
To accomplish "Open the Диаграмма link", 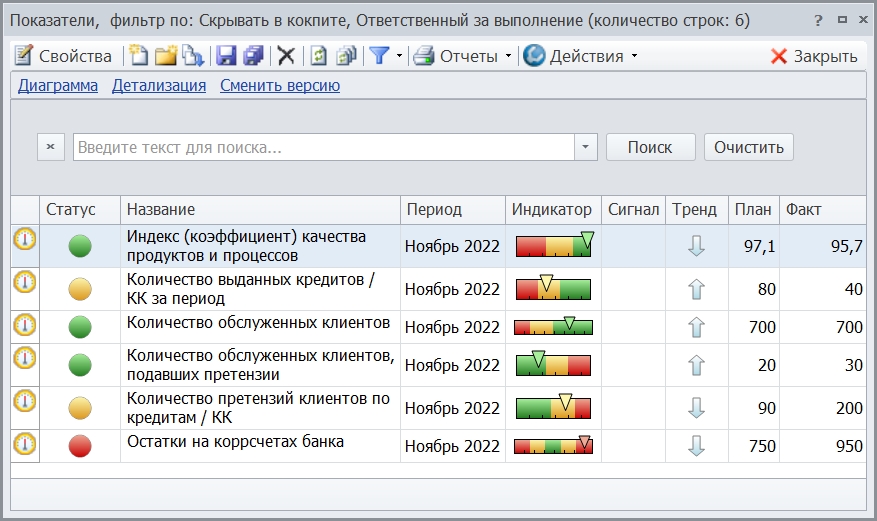I will [x=58, y=86].
